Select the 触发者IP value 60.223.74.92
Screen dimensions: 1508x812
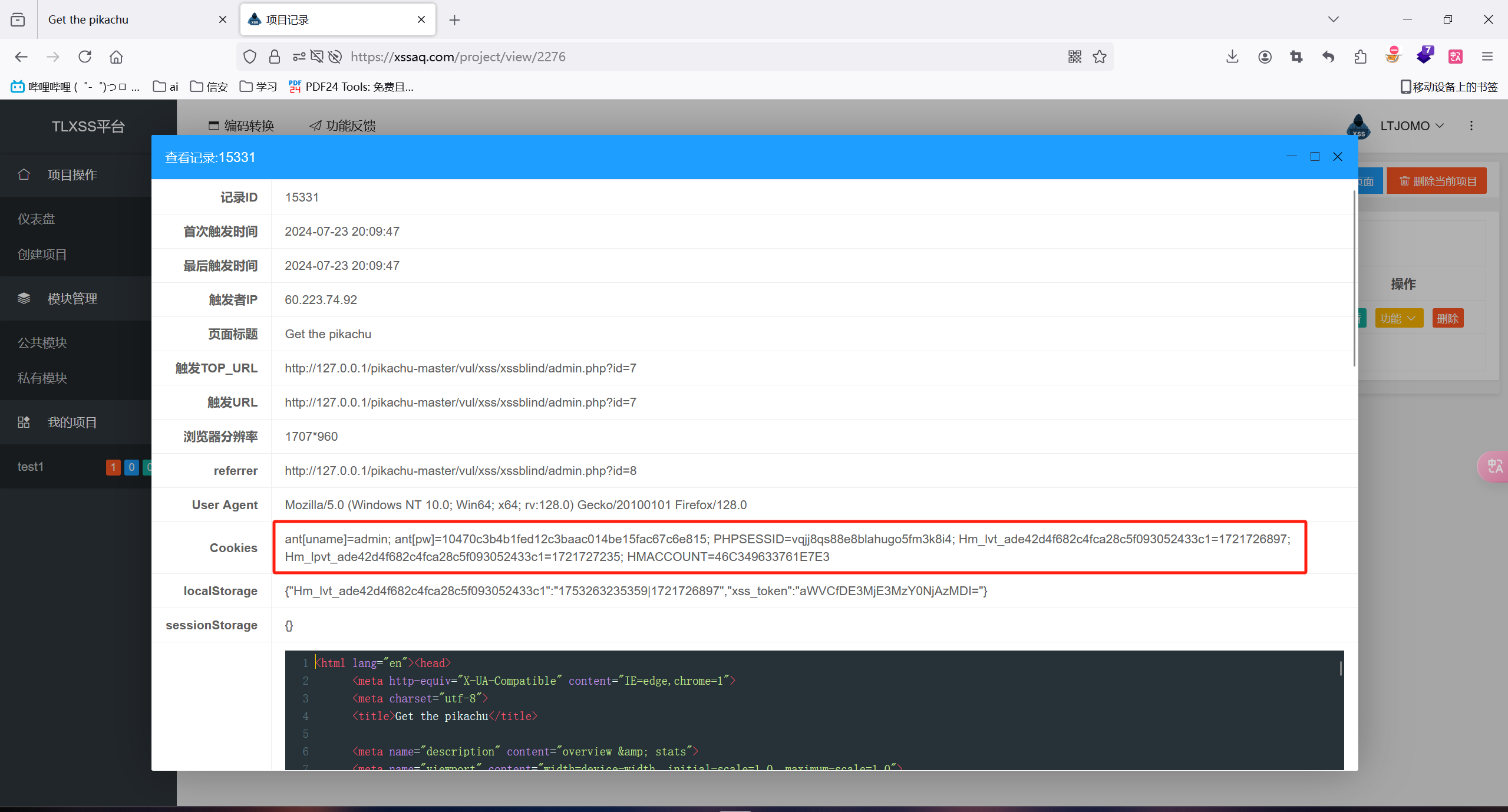321,299
